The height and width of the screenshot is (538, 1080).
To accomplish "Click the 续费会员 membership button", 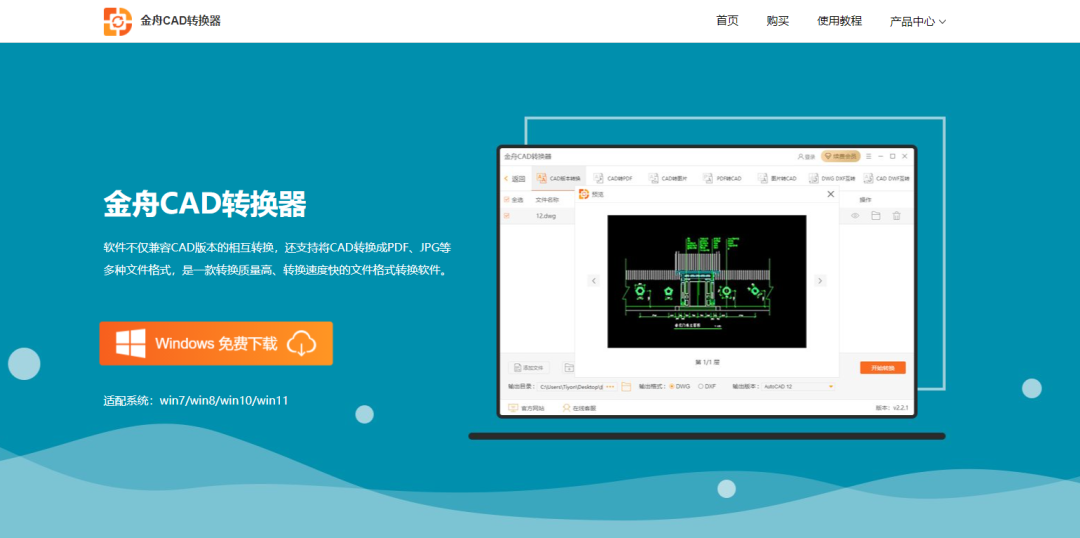I will coord(840,156).
